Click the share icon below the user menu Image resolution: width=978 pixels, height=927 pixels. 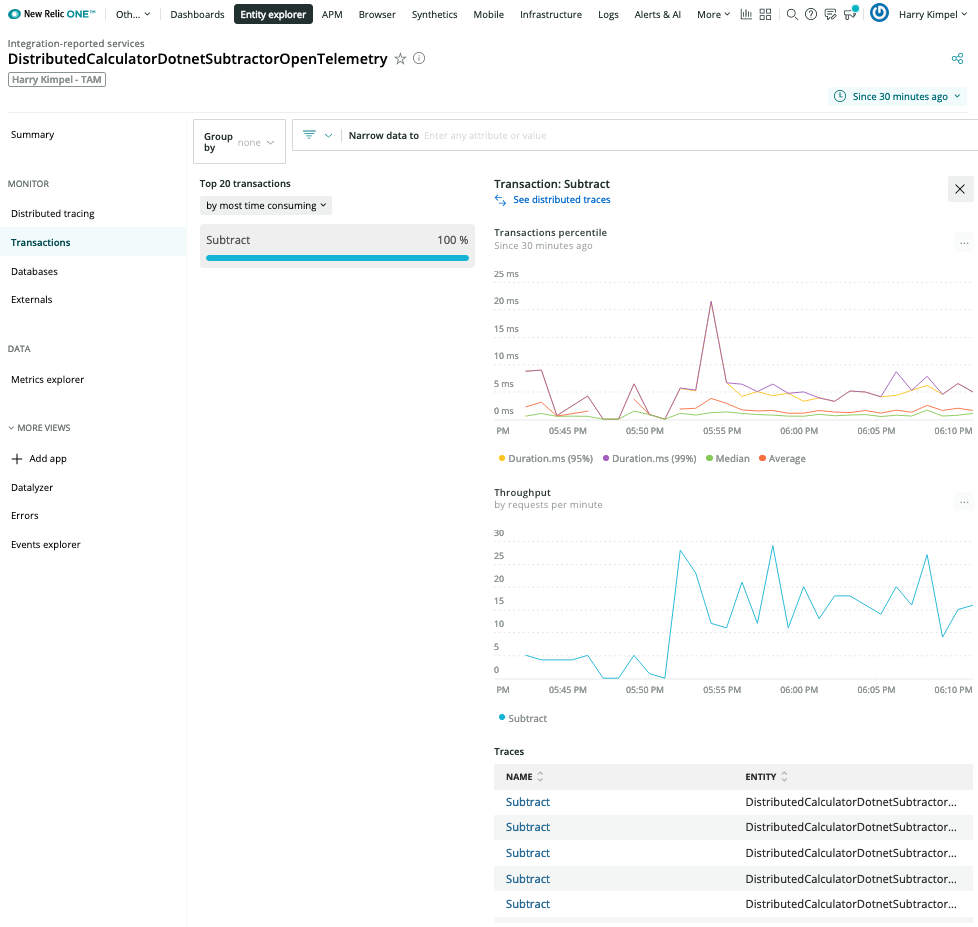pos(957,59)
